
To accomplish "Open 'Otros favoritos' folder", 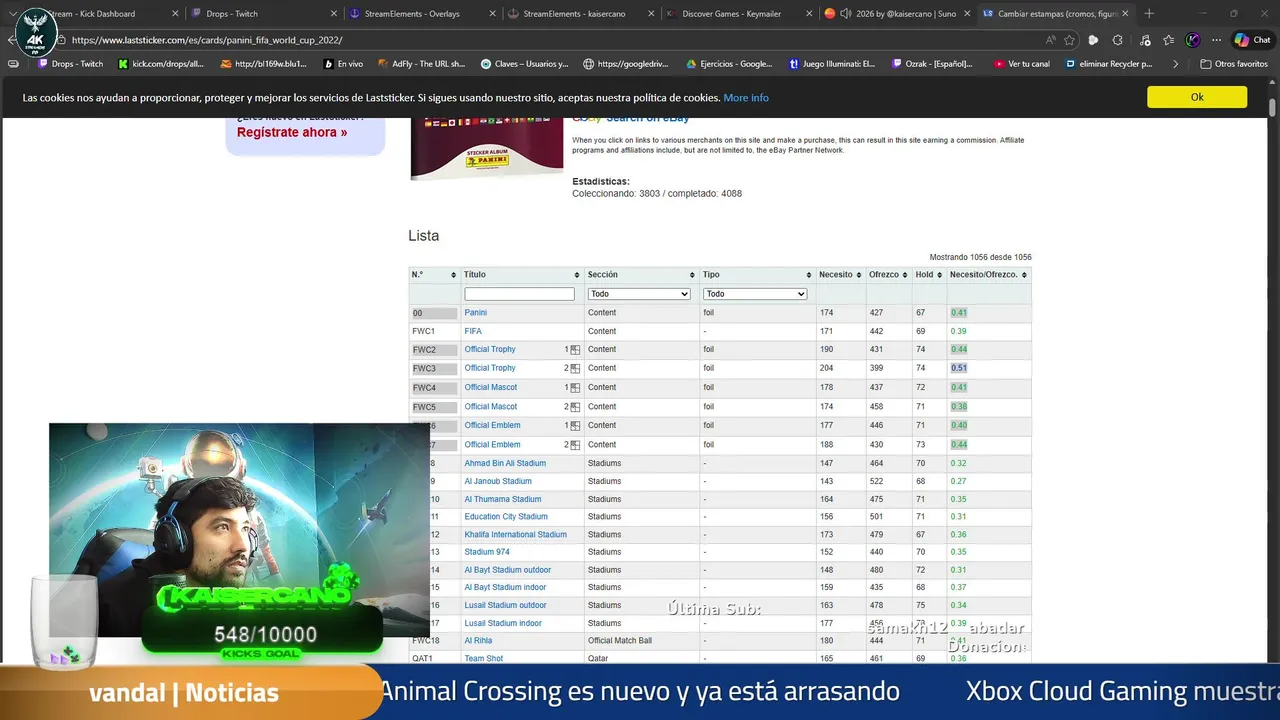I will [x=1233, y=64].
